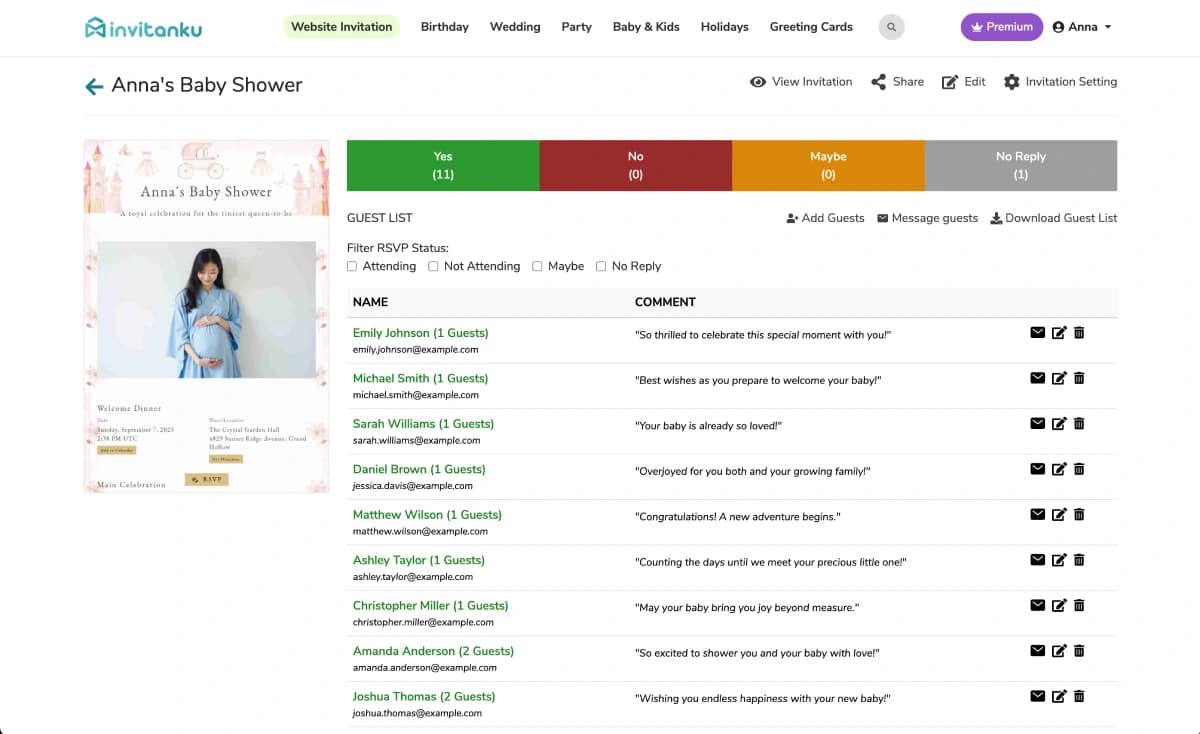Go to Birthday menu
The image size is (1200, 734).
(x=445, y=27)
